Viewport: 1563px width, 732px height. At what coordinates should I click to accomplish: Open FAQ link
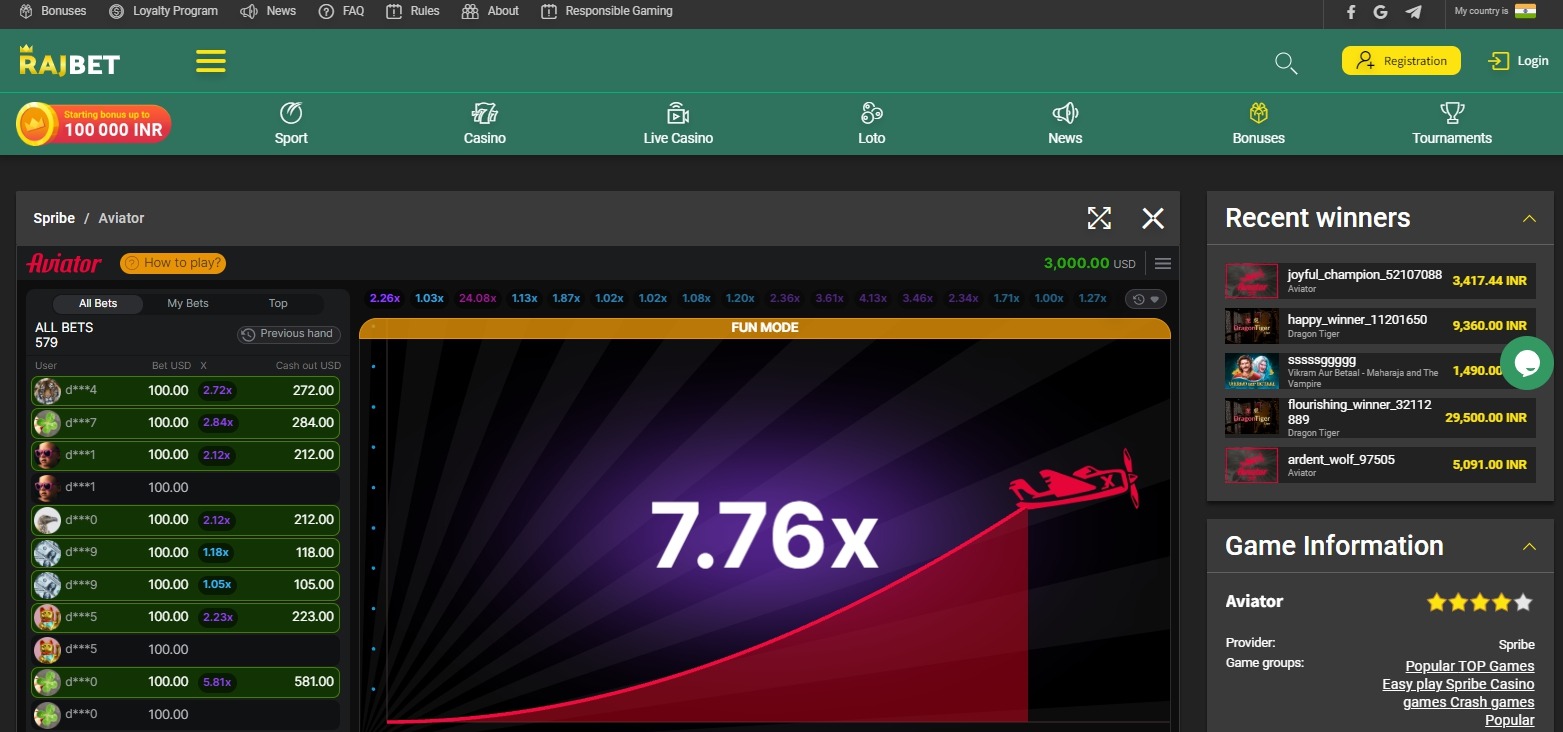pyautogui.click(x=341, y=11)
